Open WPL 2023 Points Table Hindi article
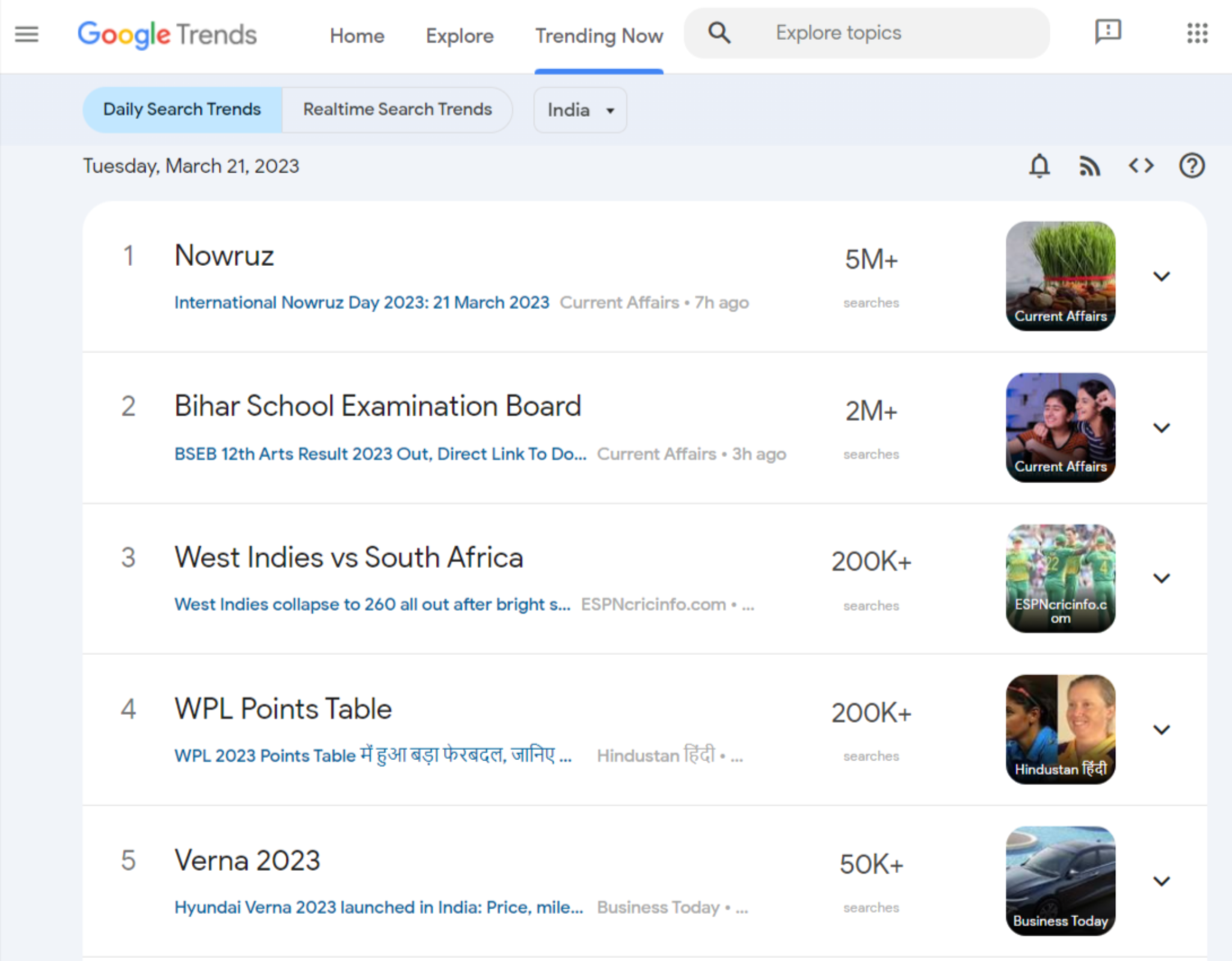 pos(373,755)
